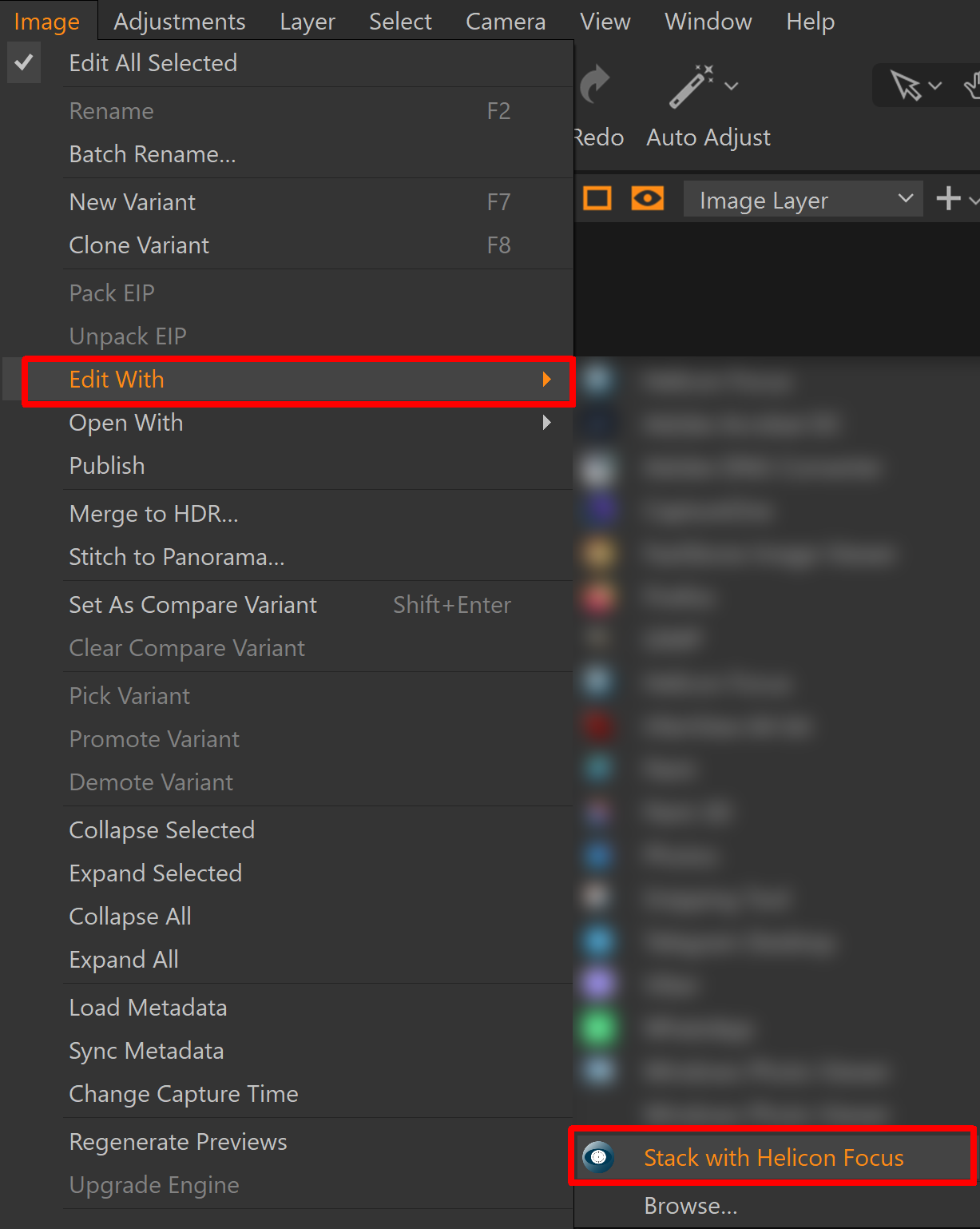Image resolution: width=980 pixels, height=1229 pixels.
Task: Click the Auto Adjust magic wand icon
Action: 691,86
